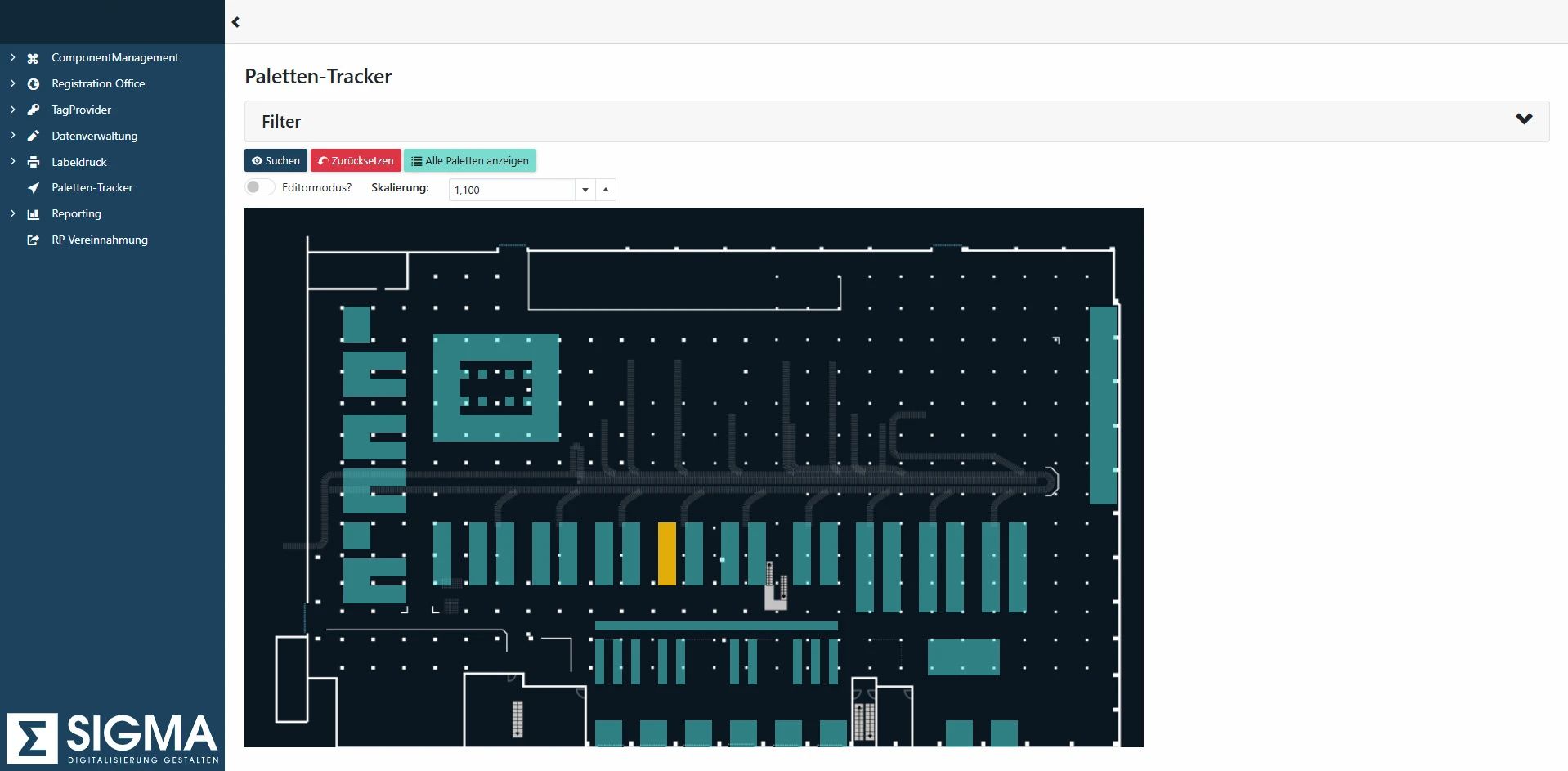Click the Datenverwaltung pencil icon

click(33, 136)
